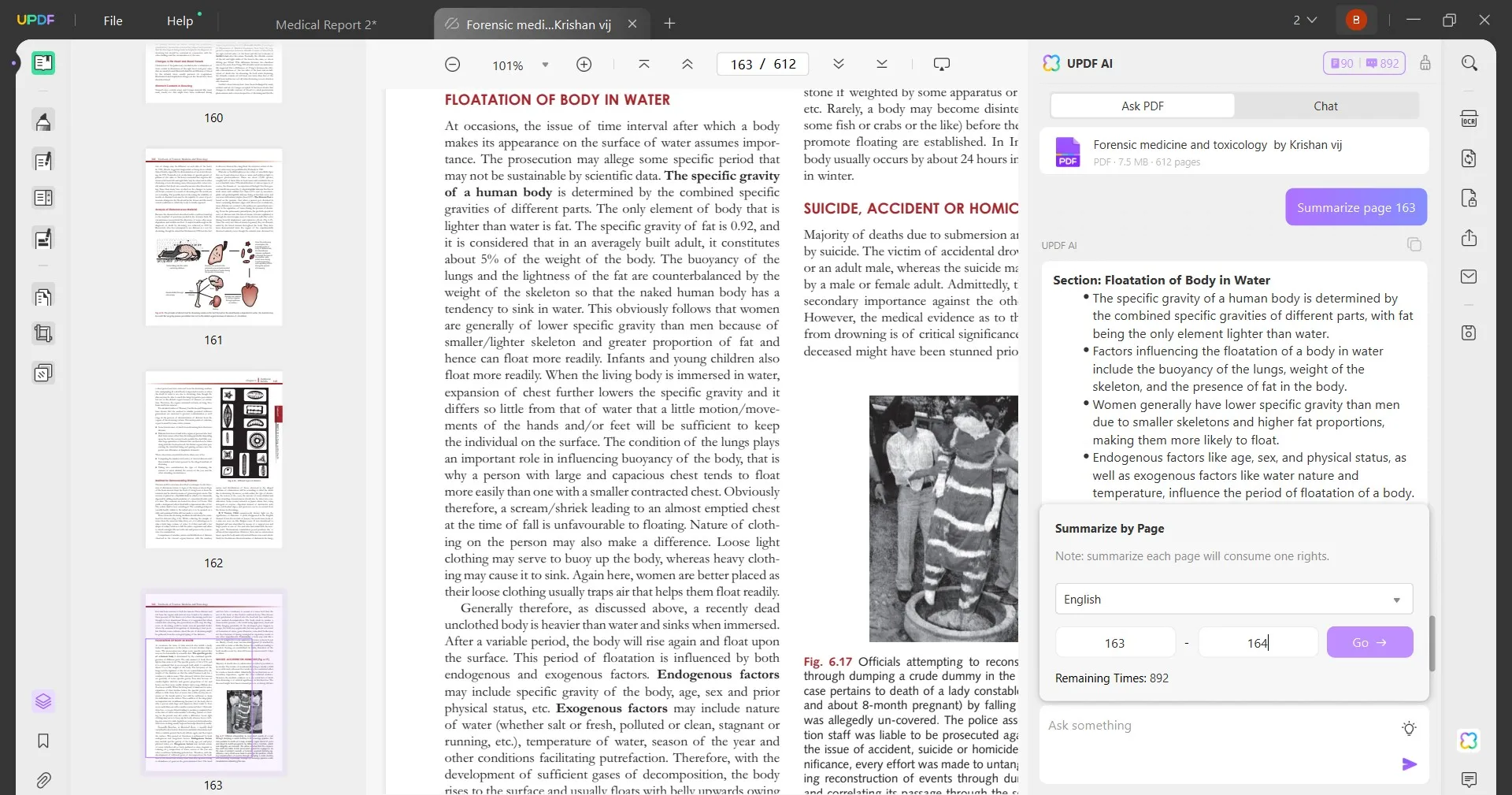Select page 160 thumbnail

coord(213,72)
